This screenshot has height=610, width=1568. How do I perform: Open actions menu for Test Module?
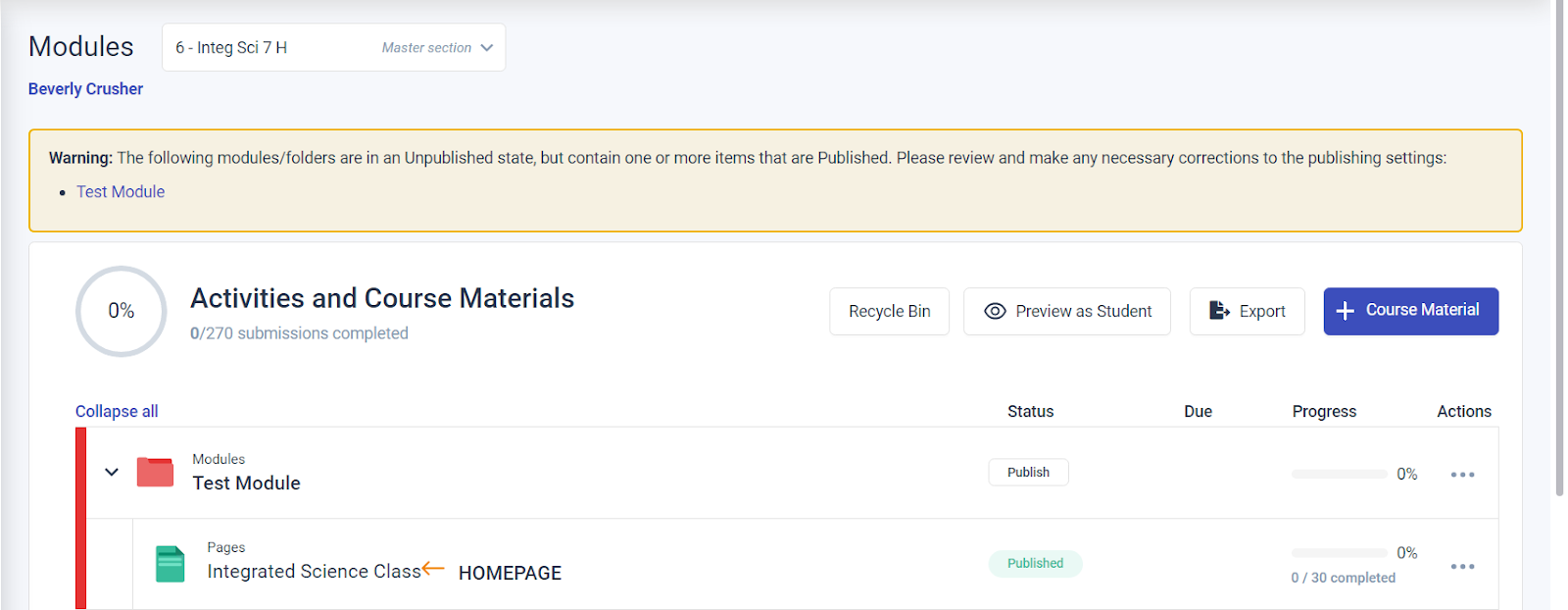point(1462,475)
